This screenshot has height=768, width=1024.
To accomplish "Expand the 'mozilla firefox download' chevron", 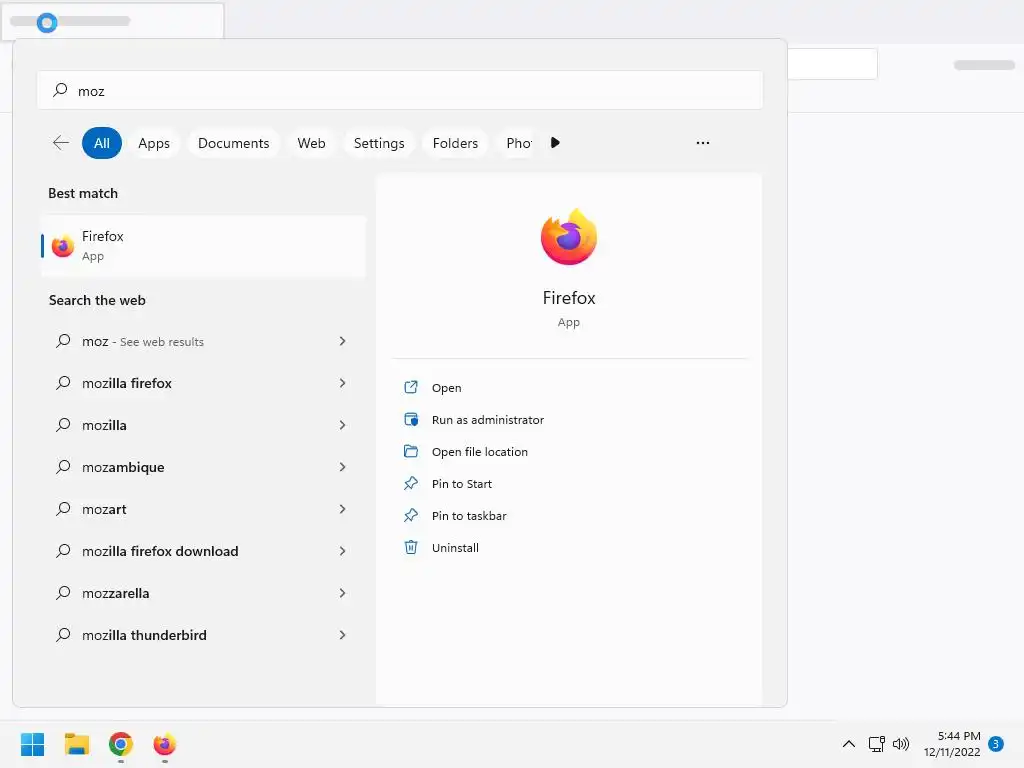I will click(342, 551).
